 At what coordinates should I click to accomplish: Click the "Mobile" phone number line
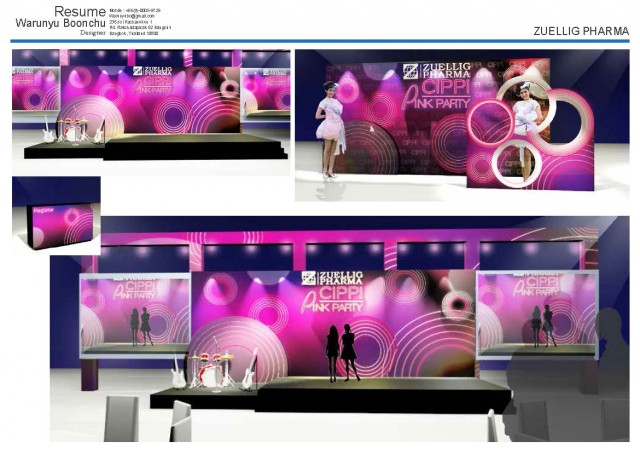point(135,11)
